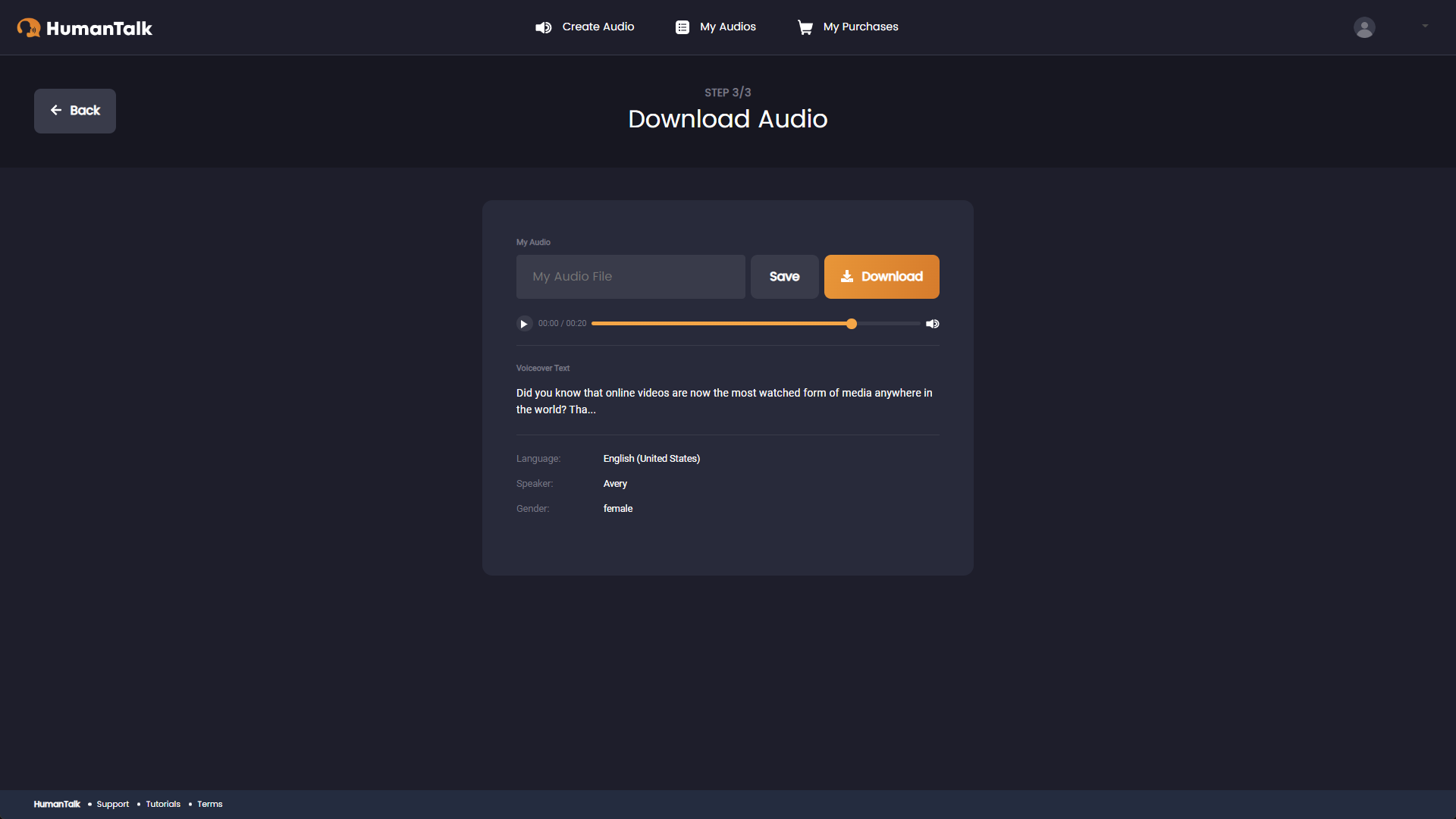Click the back arrow icon on the Back button
The width and height of the screenshot is (1456, 819).
(x=55, y=110)
